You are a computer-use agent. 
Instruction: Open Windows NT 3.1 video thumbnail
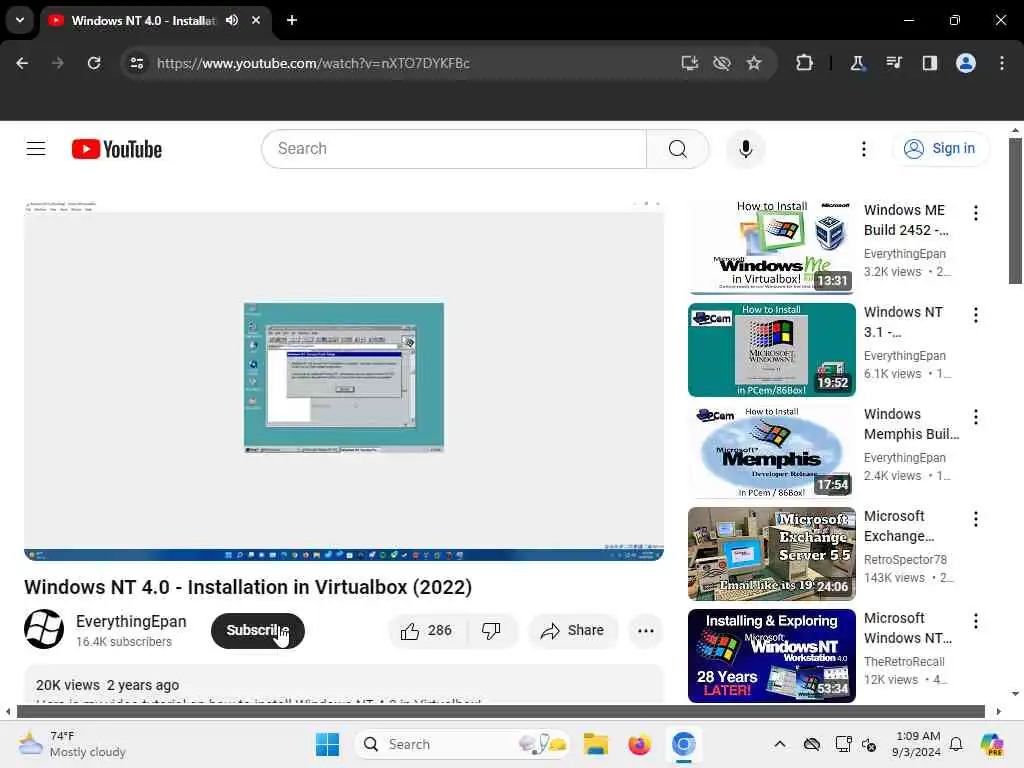point(771,349)
